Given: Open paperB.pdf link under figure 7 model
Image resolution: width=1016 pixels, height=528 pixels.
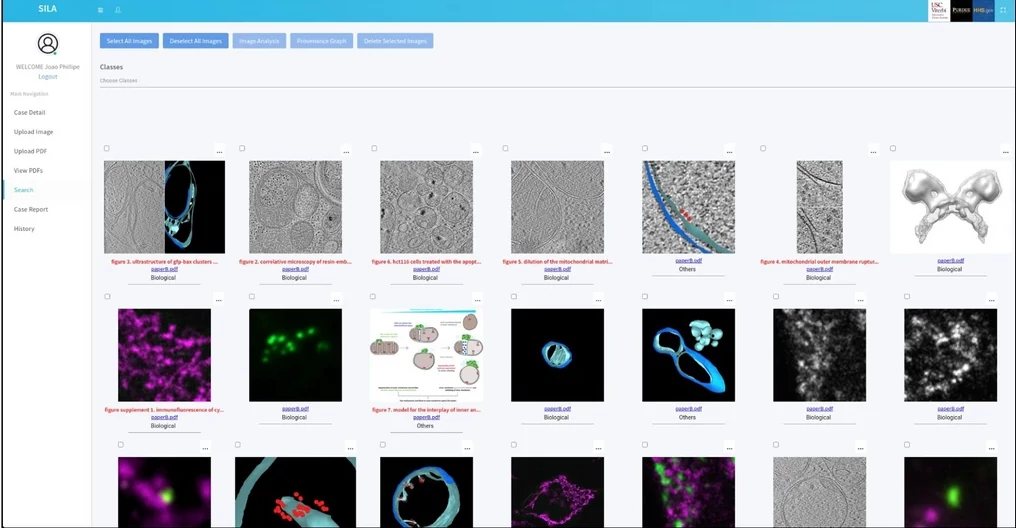Looking at the screenshot, I should [426, 418].
